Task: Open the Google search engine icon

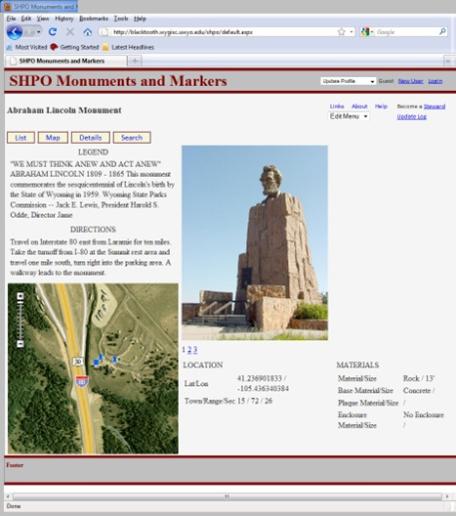Action: [365, 32]
